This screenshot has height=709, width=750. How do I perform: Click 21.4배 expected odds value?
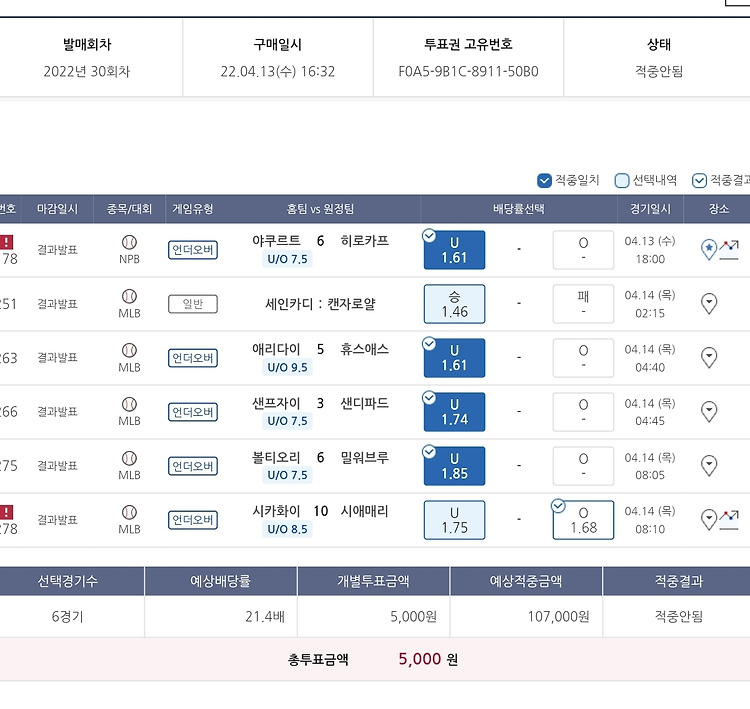[265, 617]
